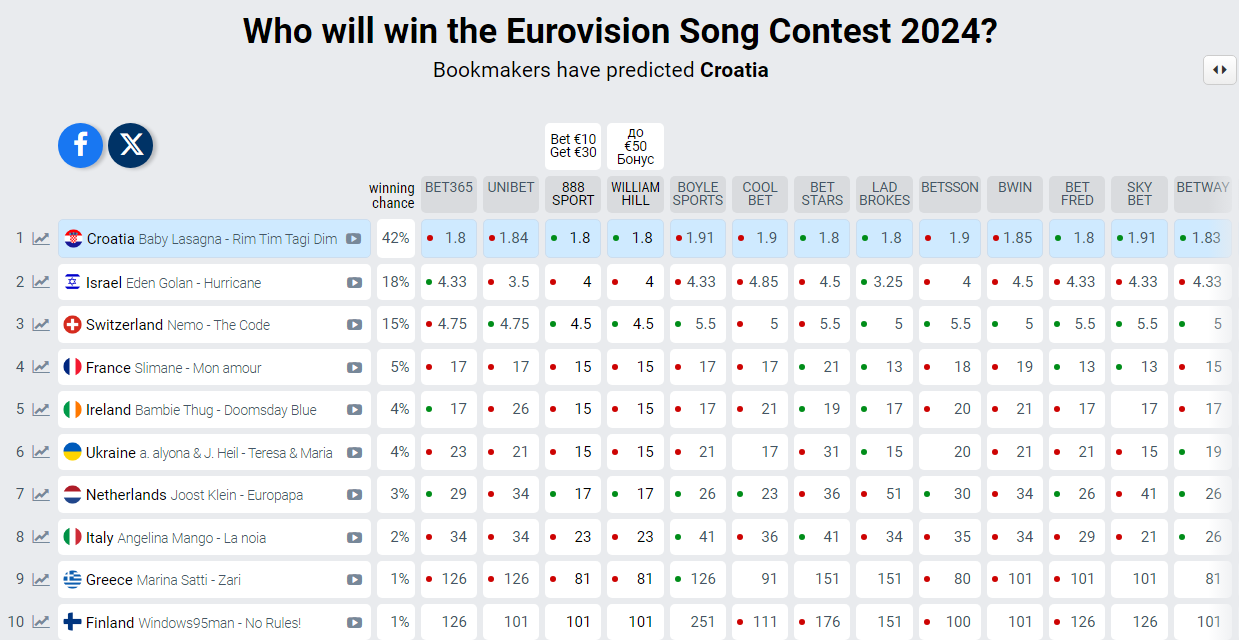Open the SKY BET bookmaker header

click(x=1139, y=194)
